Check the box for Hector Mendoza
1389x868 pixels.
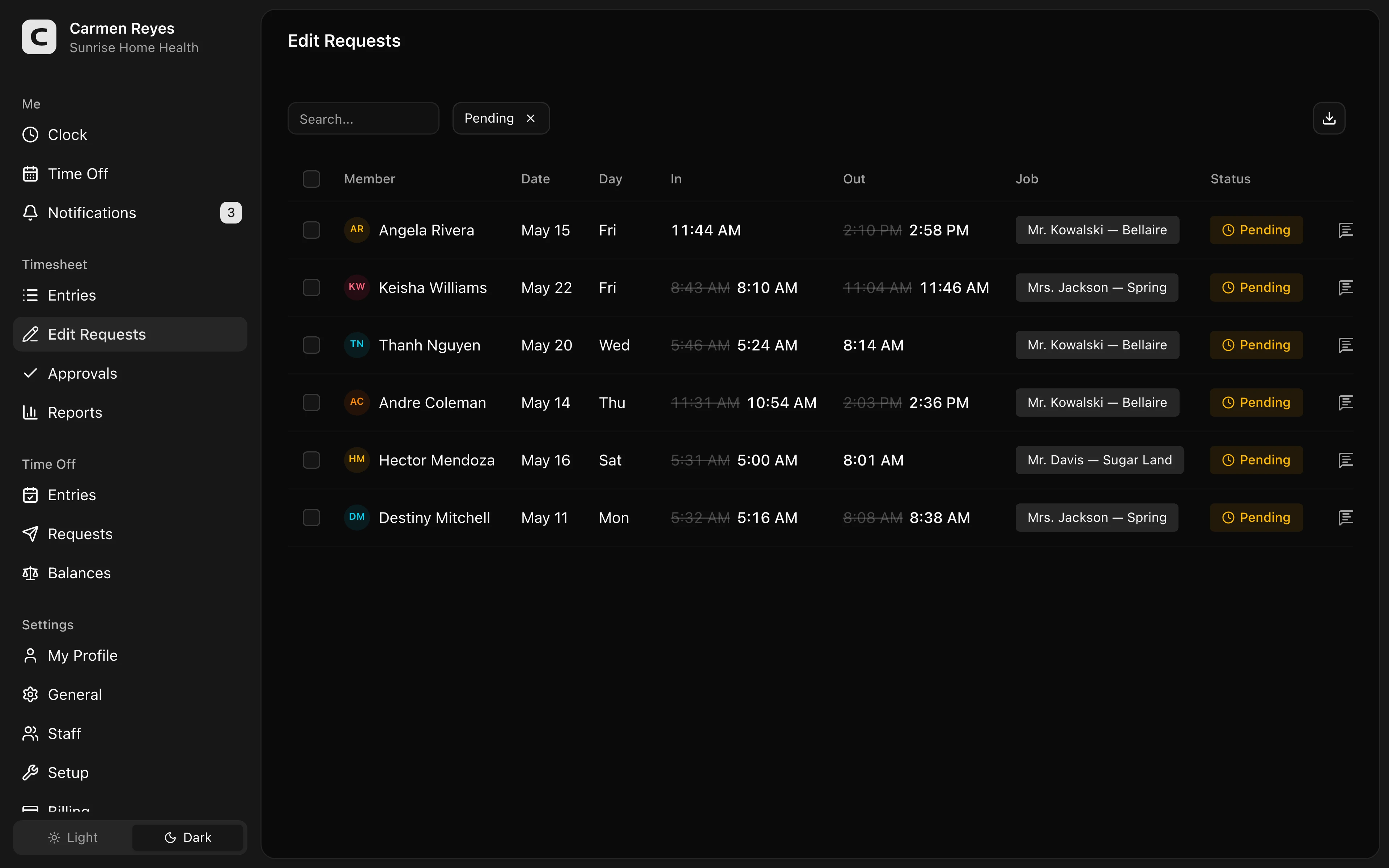click(x=311, y=460)
